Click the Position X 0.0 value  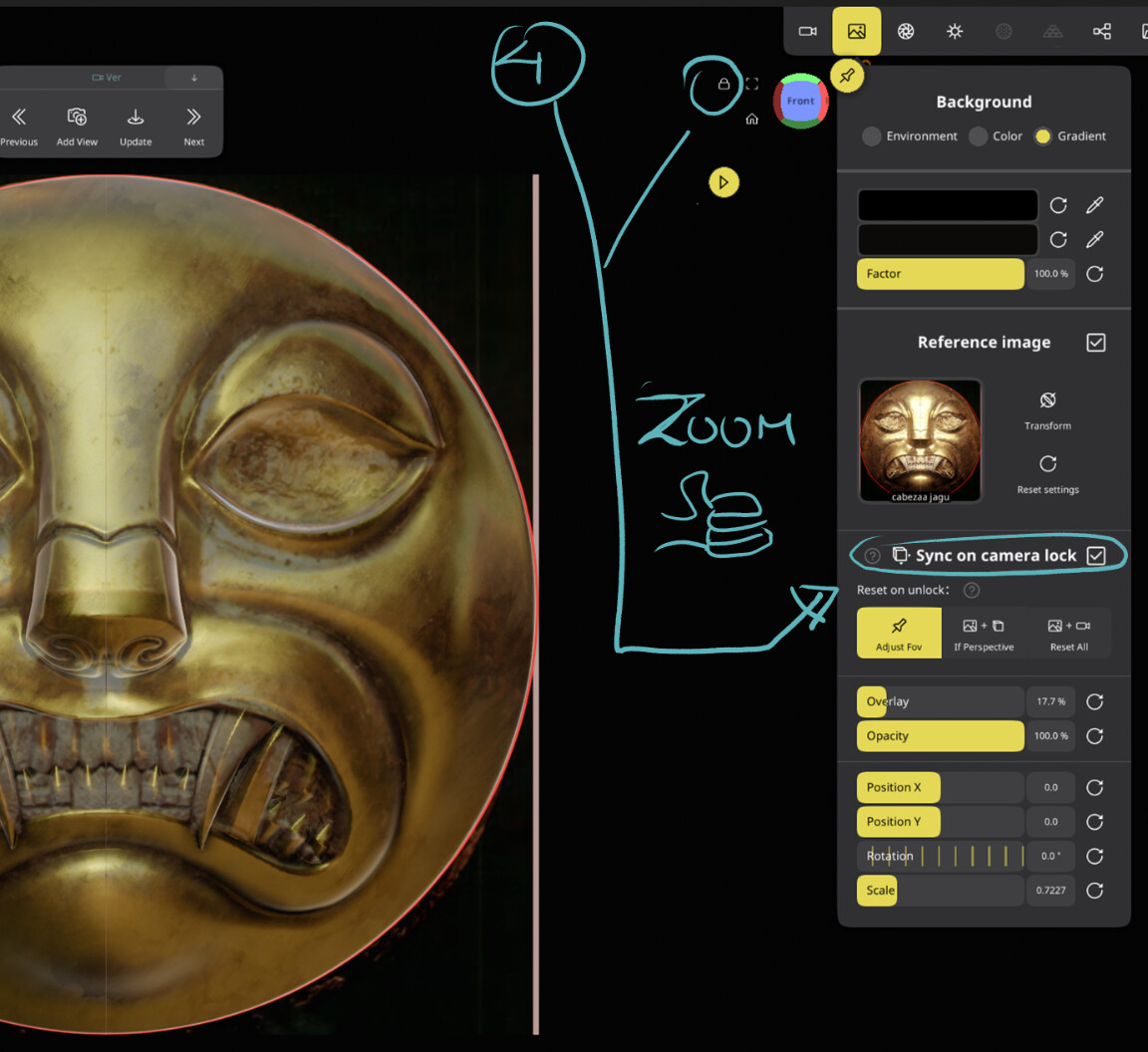pyautogui.click(x=1050, y=788)
